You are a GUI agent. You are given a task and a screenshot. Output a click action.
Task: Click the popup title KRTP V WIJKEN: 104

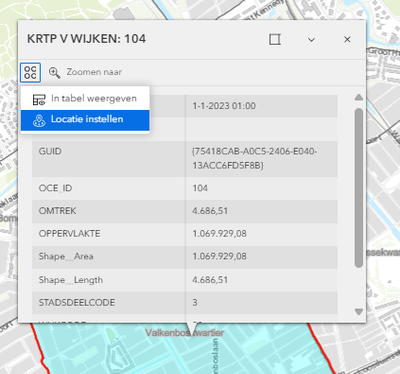[x=86, y=39]
